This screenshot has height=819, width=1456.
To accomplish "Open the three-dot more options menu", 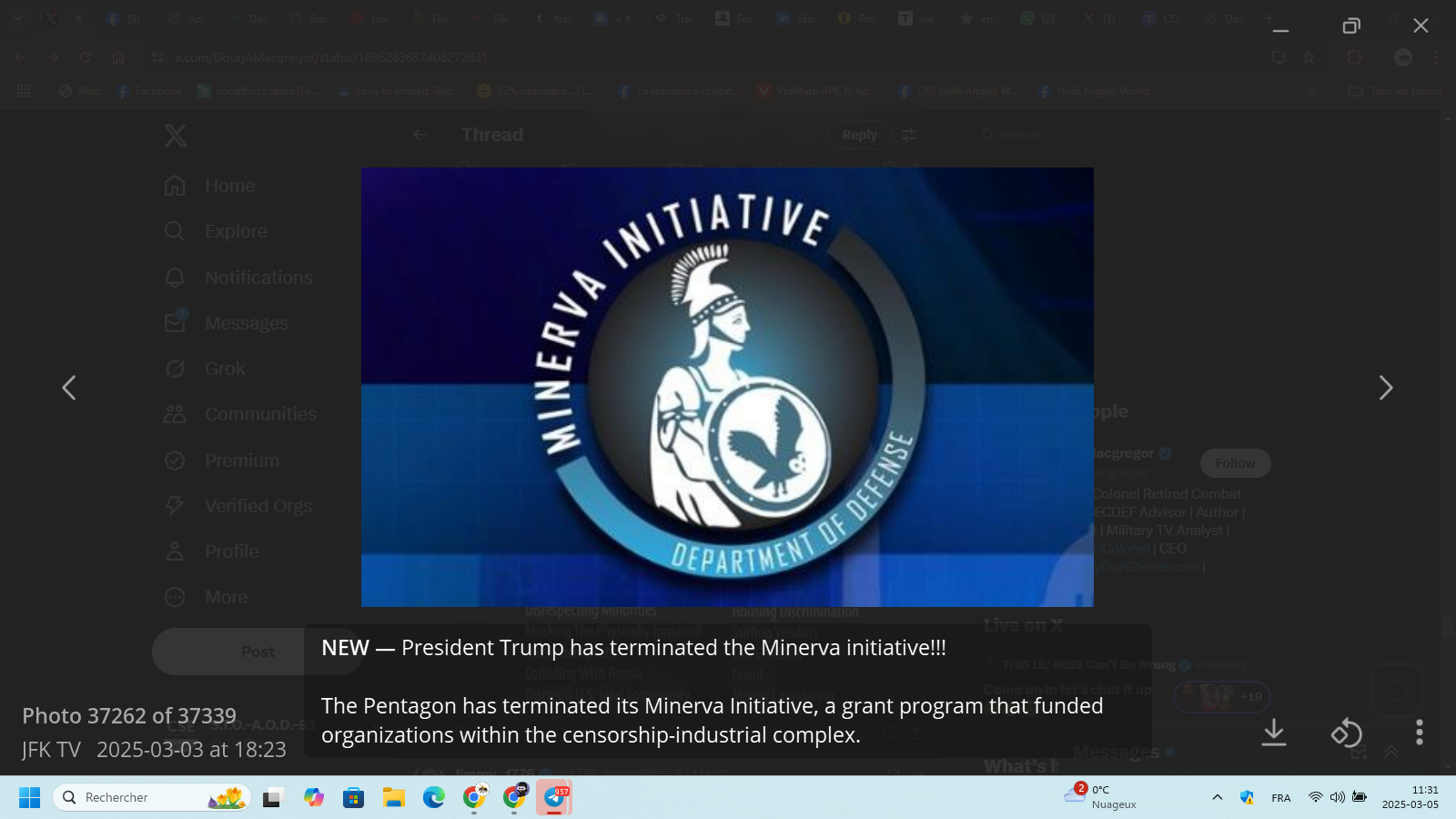I will (1419, 733).
